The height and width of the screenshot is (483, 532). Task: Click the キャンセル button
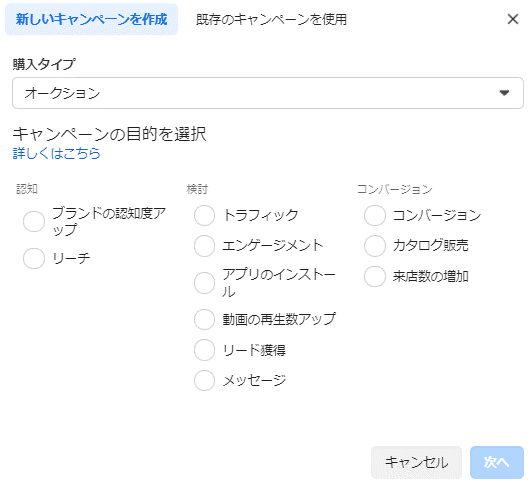click(x=416, y=462)
